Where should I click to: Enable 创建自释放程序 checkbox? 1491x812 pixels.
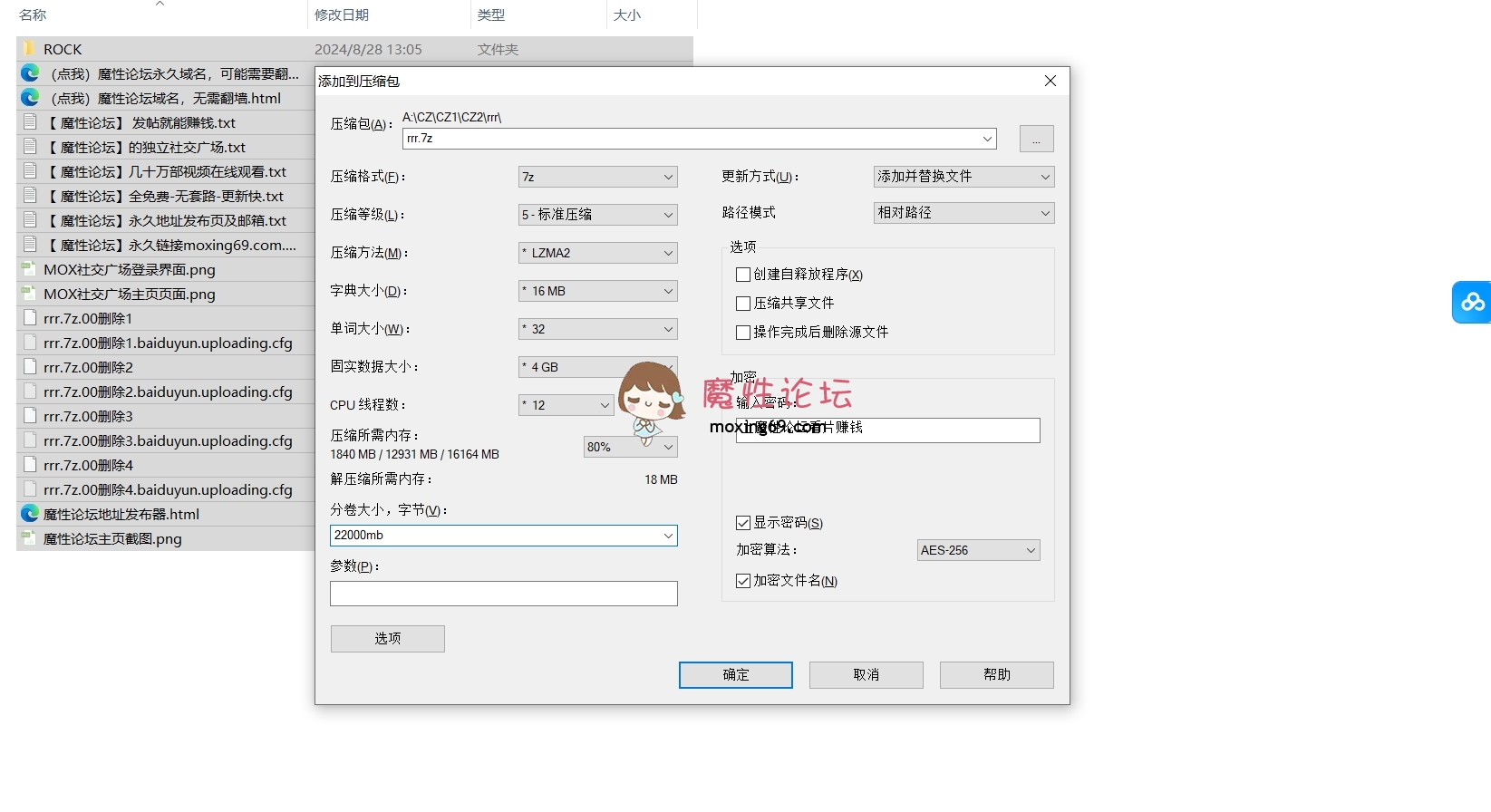(743, 275)
